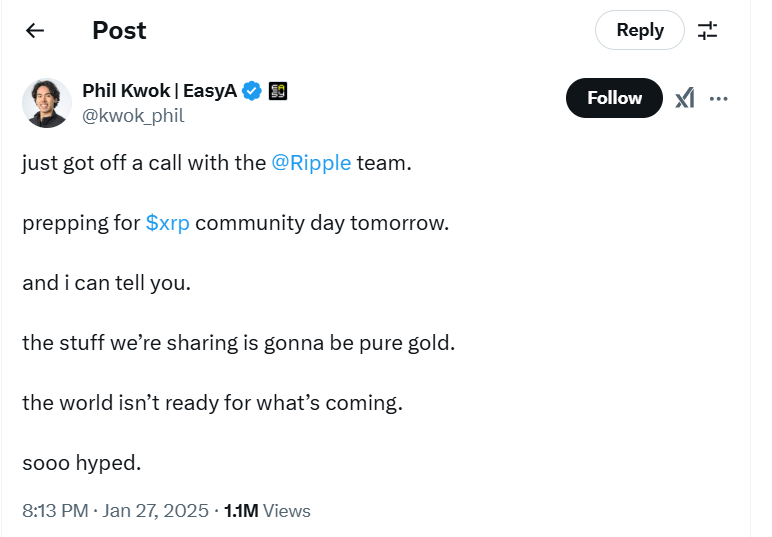
Task: Click the $xrp cashtag link
Action: pyautogui.click(x=166, y=223)
